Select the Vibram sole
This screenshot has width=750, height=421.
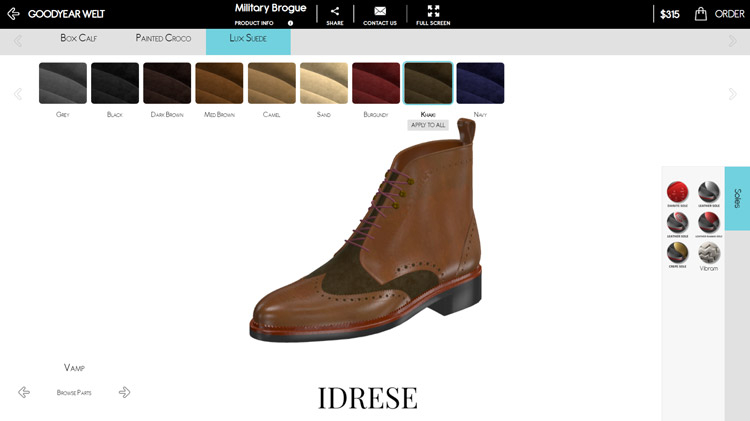click(708, 256)
